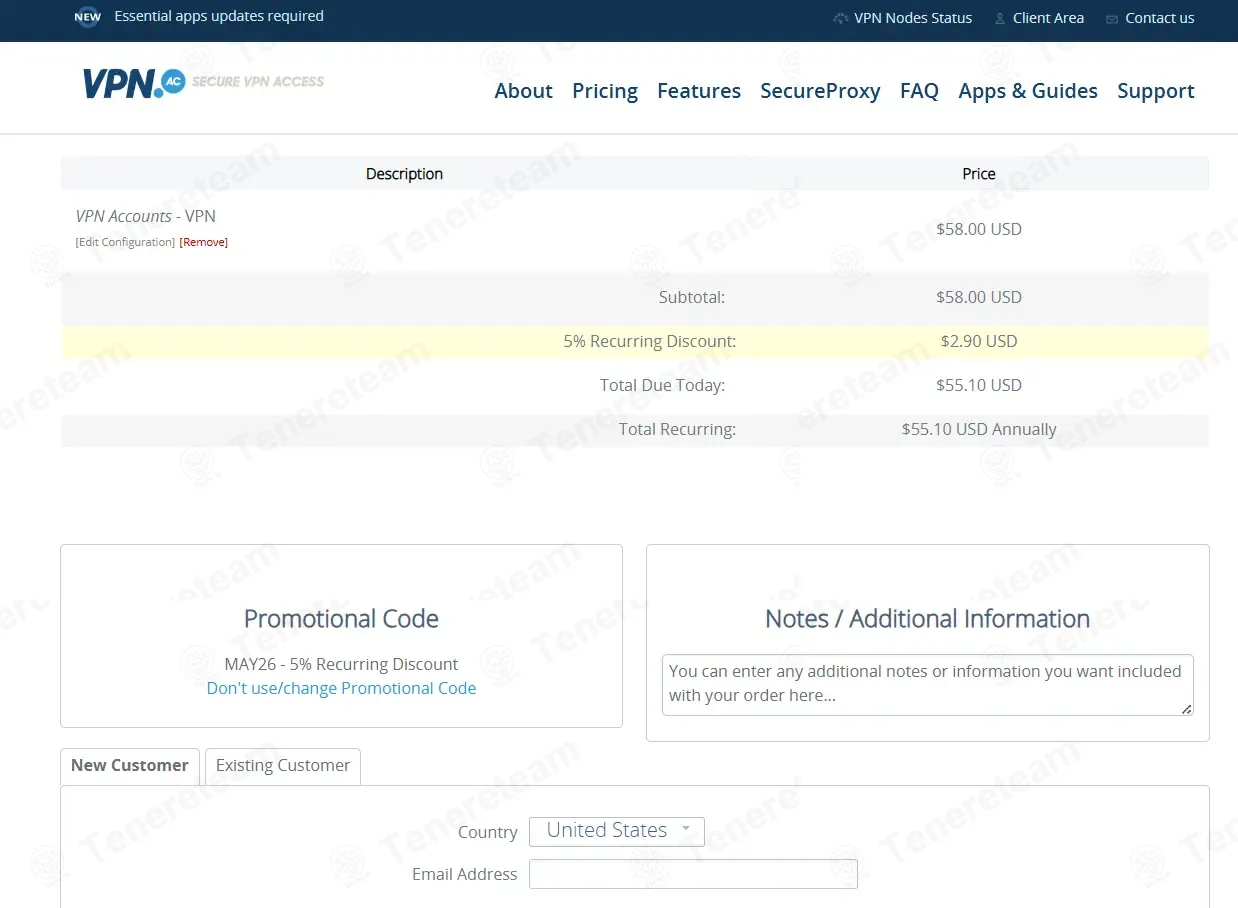Click the $55.10 USD Annually recurring value
Image resolution: width=1238 pixels, height=908 pixels.
tap(979, 429)
